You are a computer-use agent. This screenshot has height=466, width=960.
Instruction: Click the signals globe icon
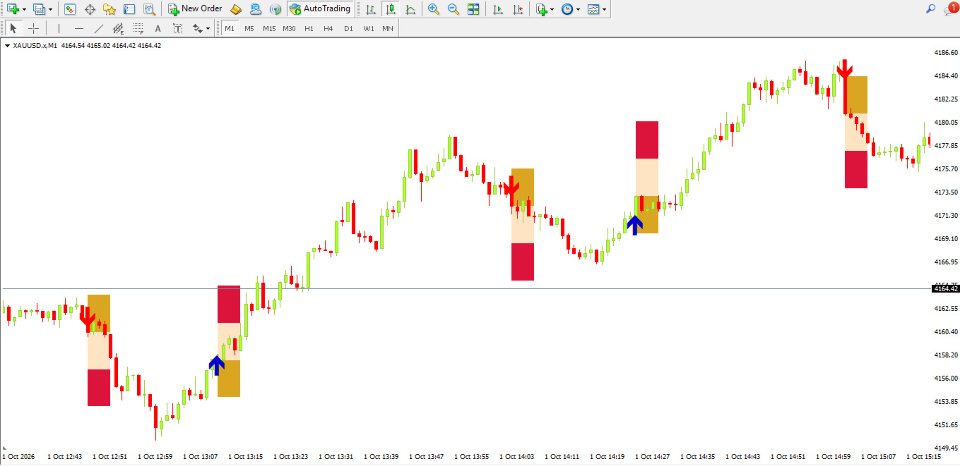click(276, 9)
